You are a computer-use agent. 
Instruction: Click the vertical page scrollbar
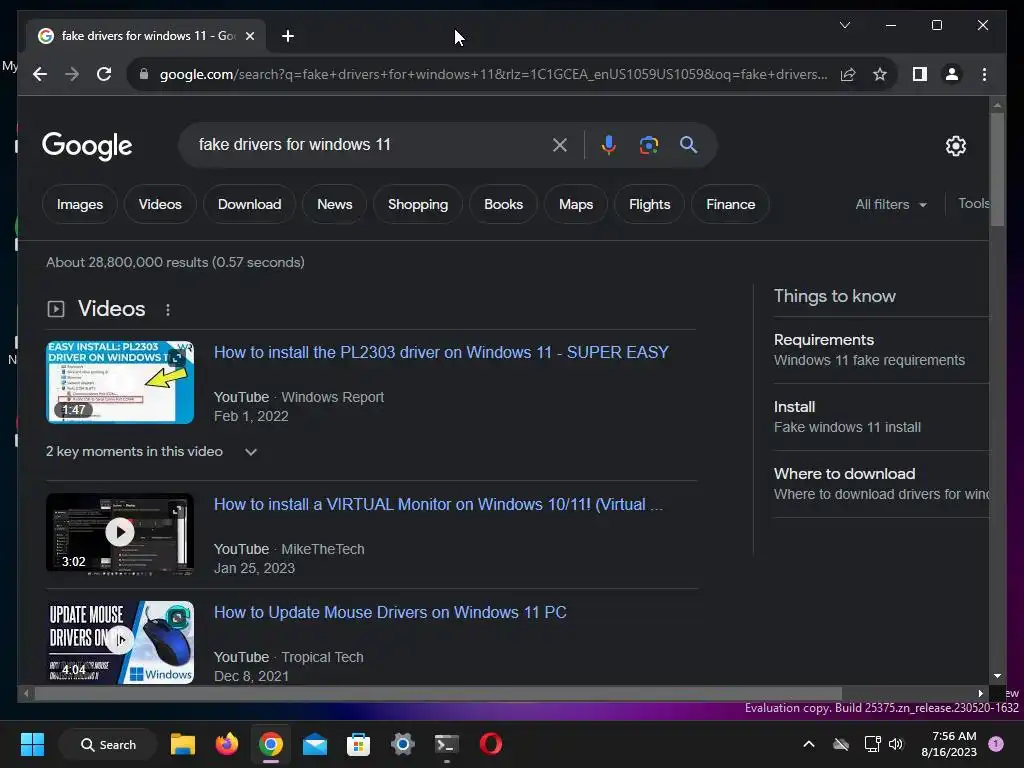(997, 170)
